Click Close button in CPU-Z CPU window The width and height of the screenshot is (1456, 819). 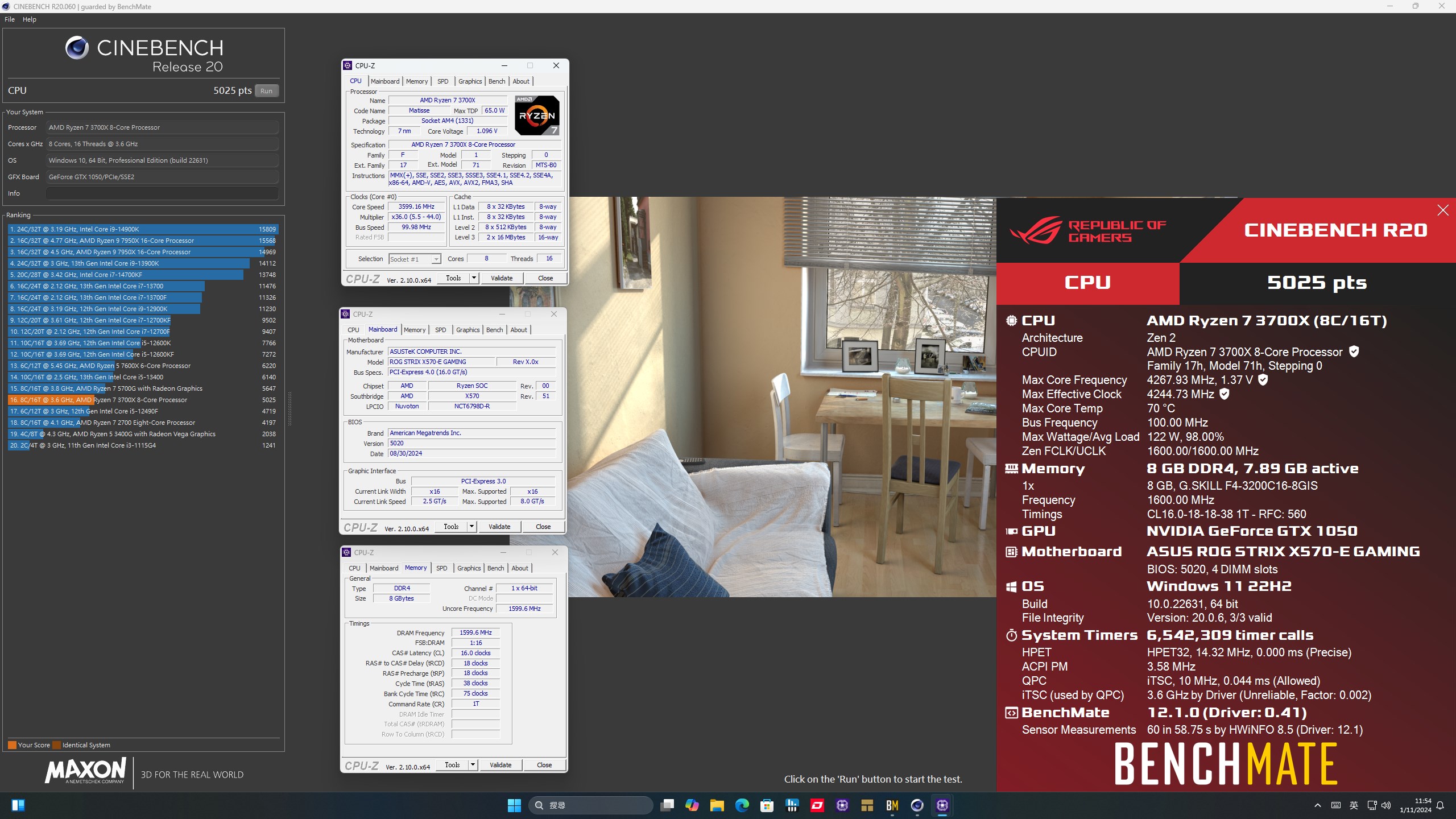tap(545, 278)
